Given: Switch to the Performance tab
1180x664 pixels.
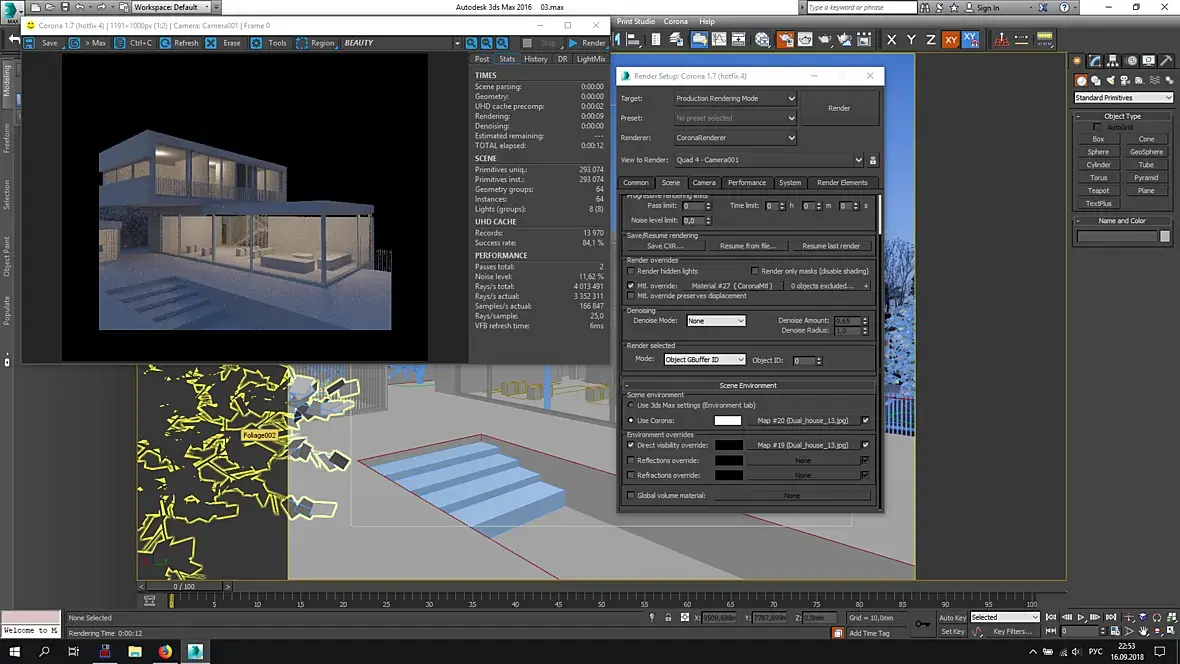Looking at the screenshot, I should (x=746, y=183).
